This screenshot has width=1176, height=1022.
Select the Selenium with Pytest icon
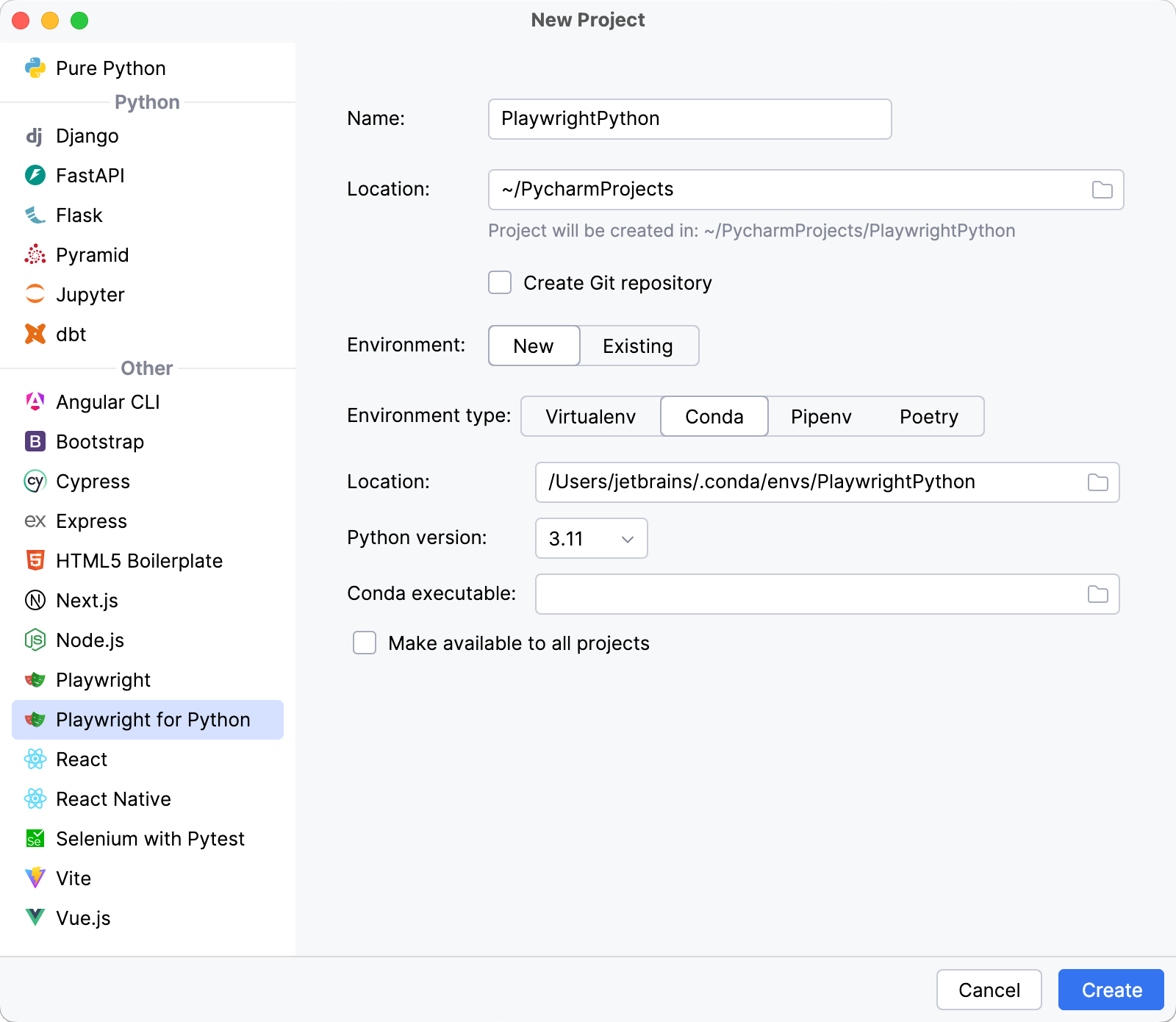coord(35,838)
